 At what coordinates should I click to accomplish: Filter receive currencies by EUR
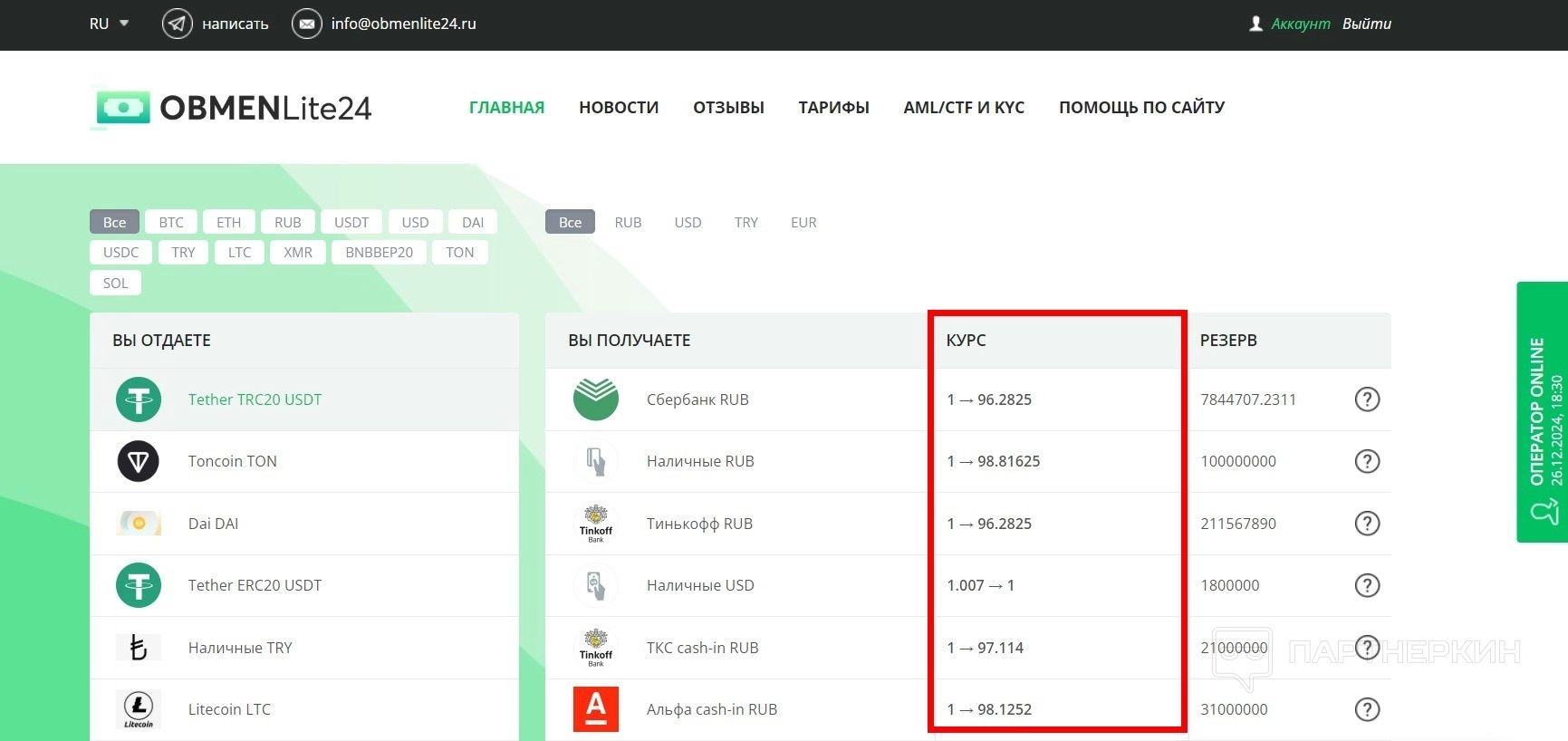[804, 222]
